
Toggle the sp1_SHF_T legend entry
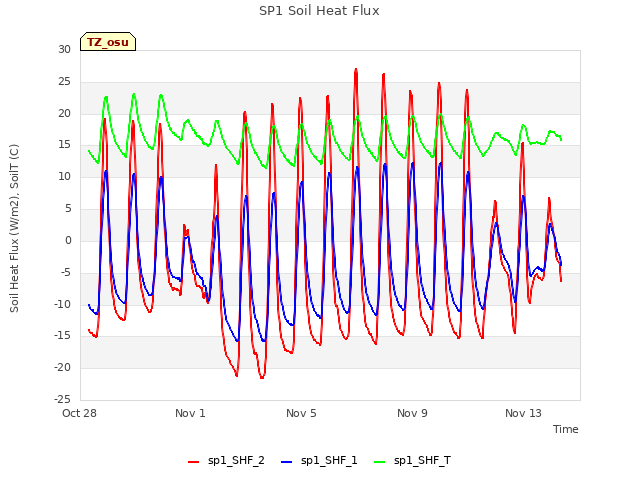pyautogui.click(x=412, y=461)
